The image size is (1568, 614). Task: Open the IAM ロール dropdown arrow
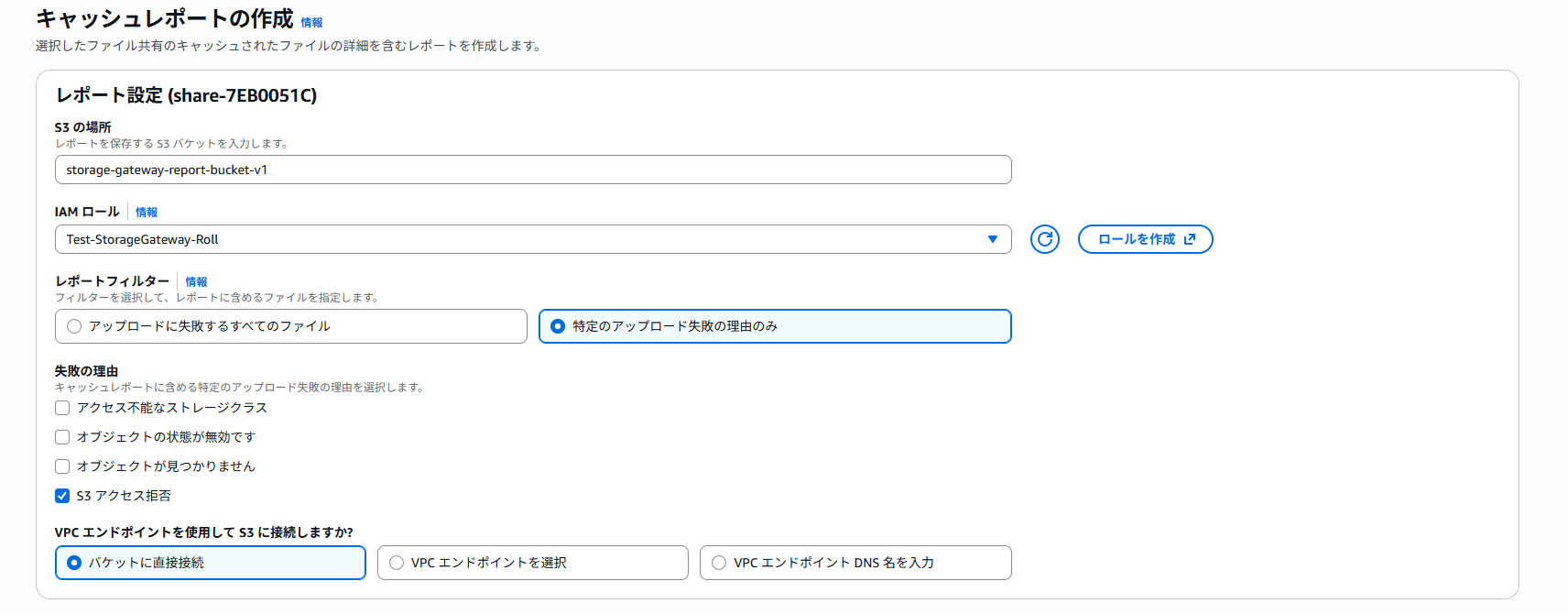(x=992, y=239)
